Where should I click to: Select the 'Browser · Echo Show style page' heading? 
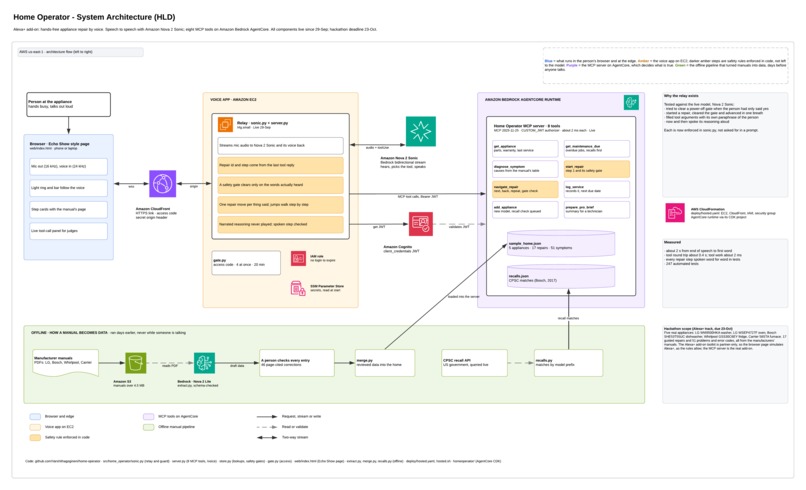tap(60, 144)
